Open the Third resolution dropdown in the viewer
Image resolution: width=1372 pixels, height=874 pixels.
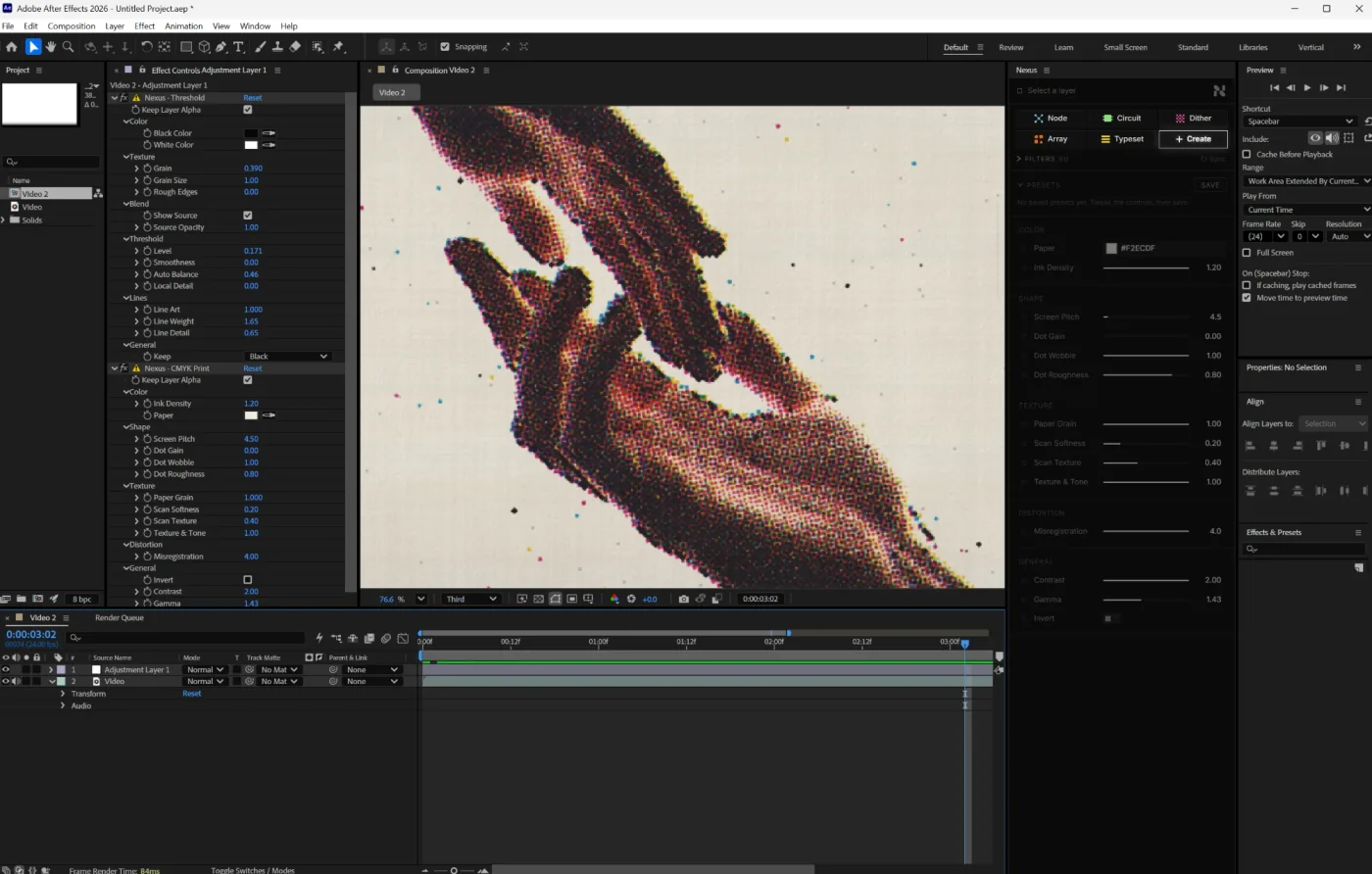point(471,599)
